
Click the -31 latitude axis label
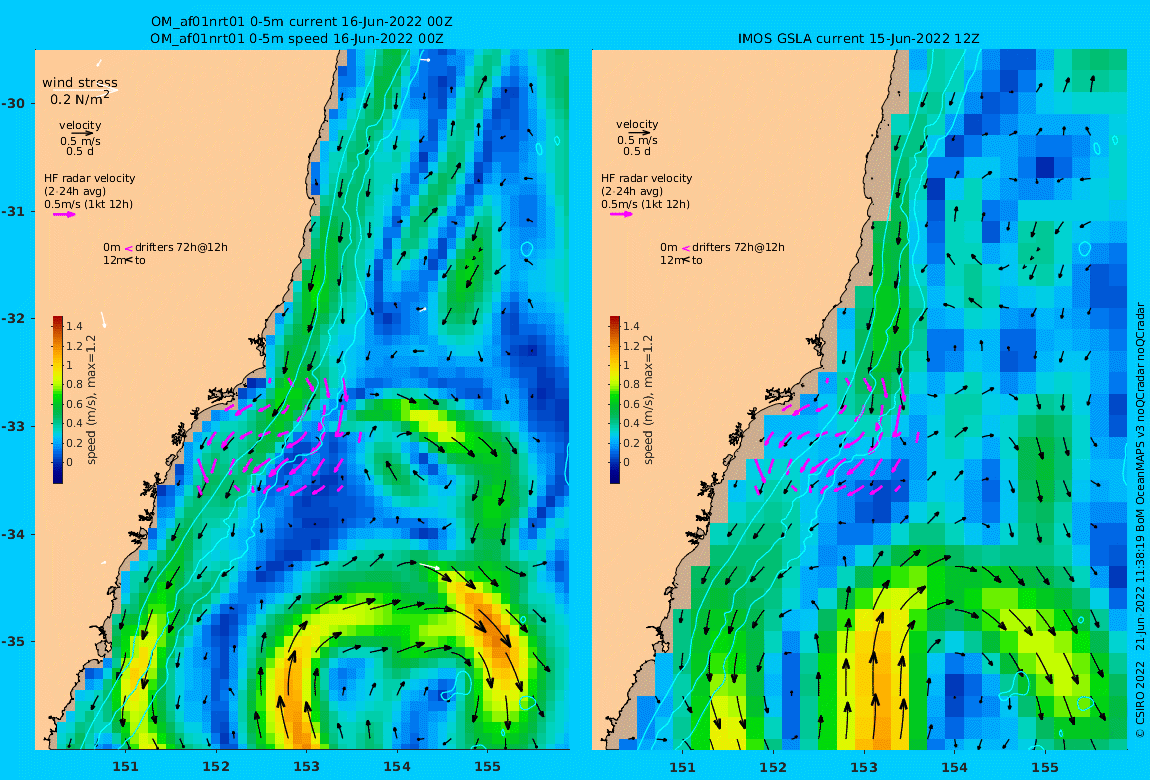pos(13,212)
